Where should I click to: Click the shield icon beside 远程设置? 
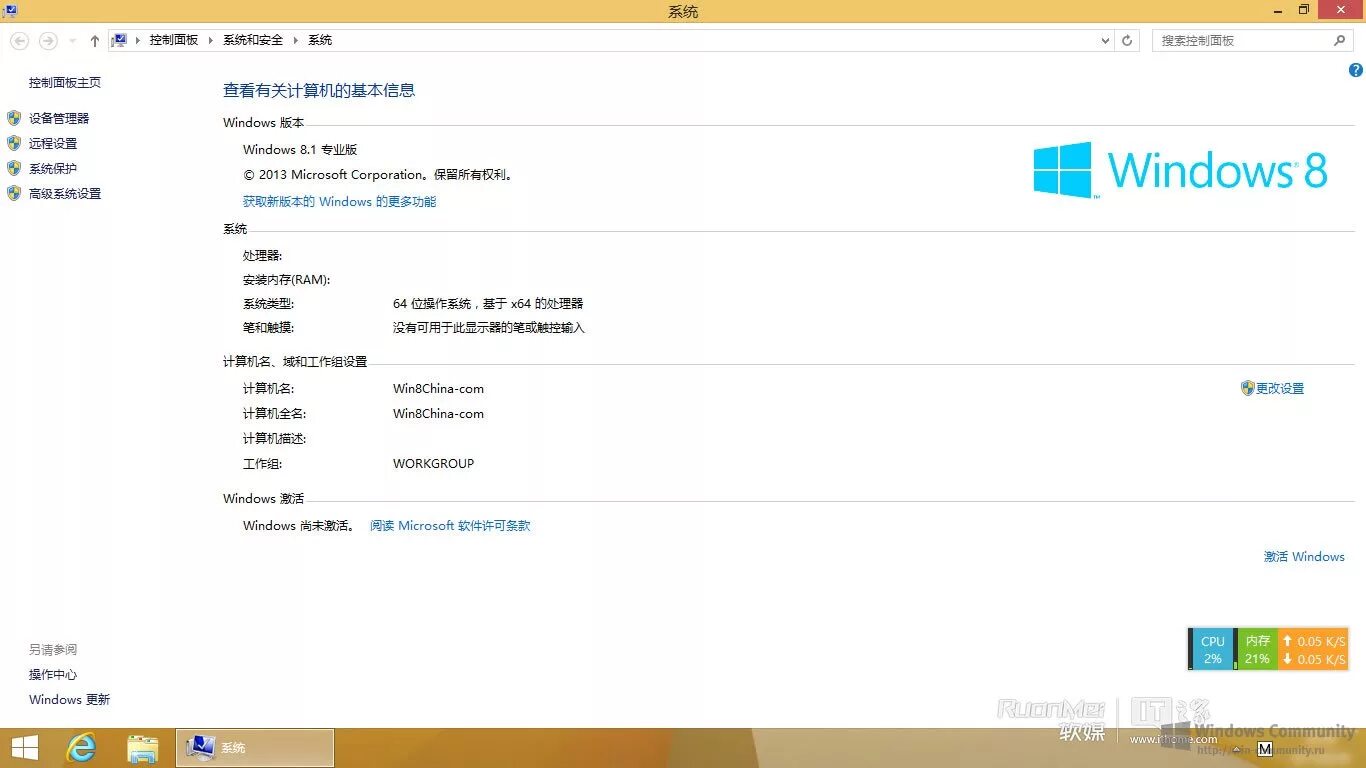pyautogui.click(x=14, y=143)
